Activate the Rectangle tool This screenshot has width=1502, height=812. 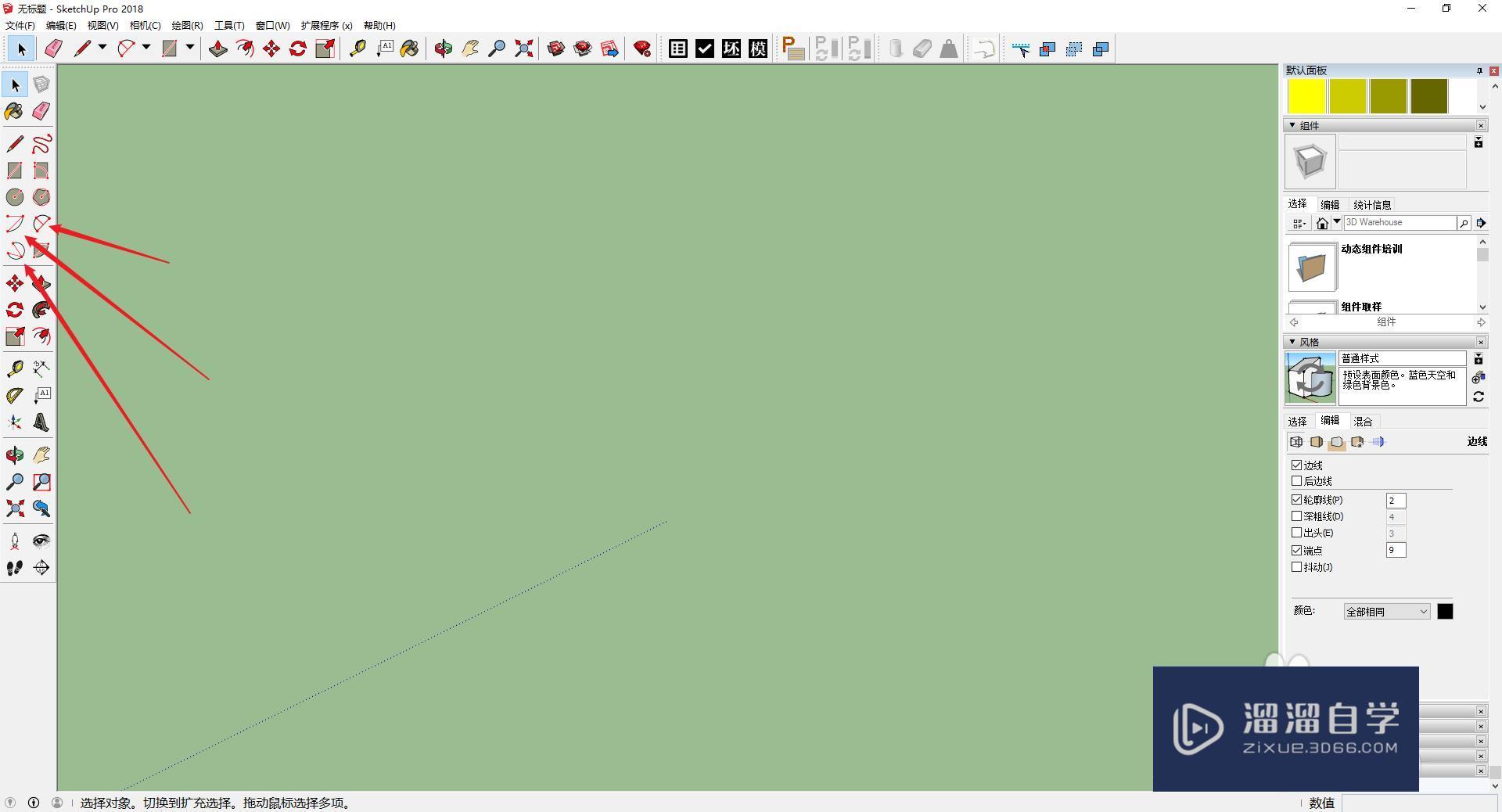(x=13, y=171)
